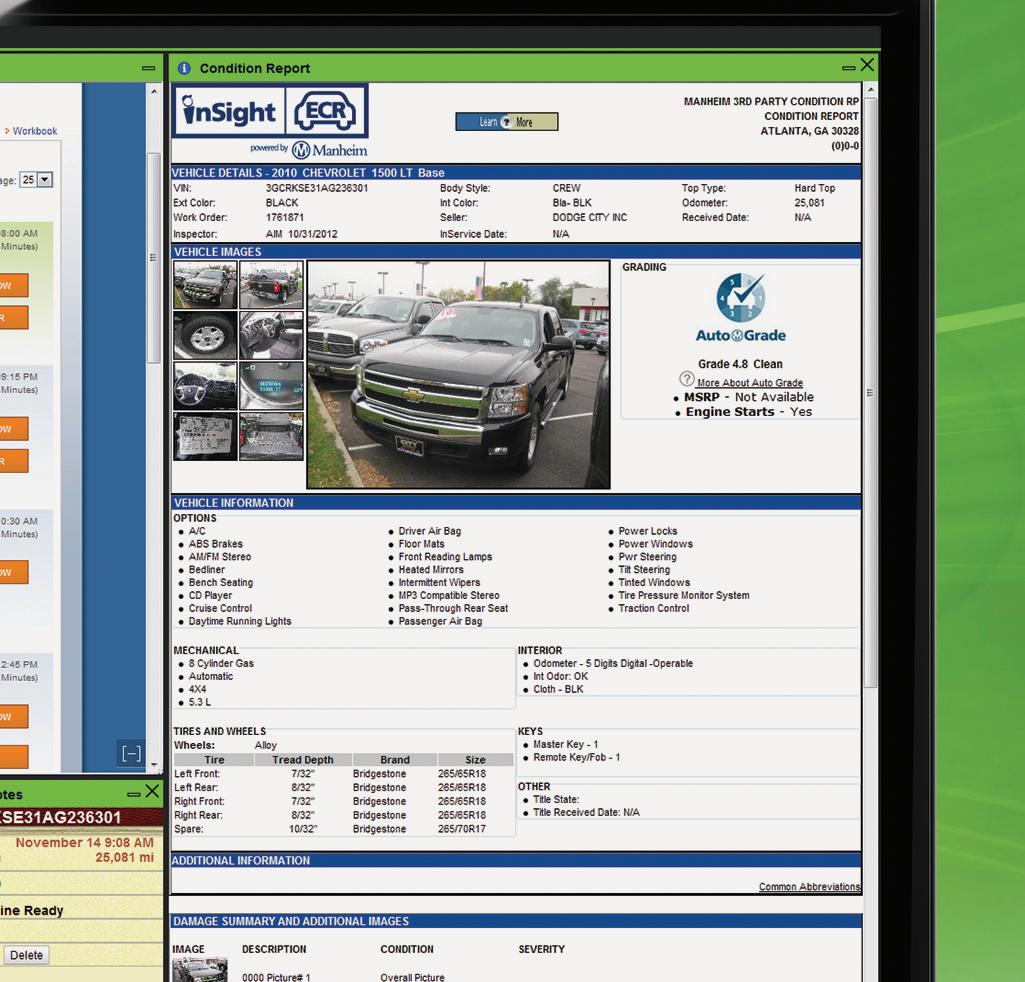Click 0000 Picture# 1 description
1025x982 pixels.
tap(276, 977)
